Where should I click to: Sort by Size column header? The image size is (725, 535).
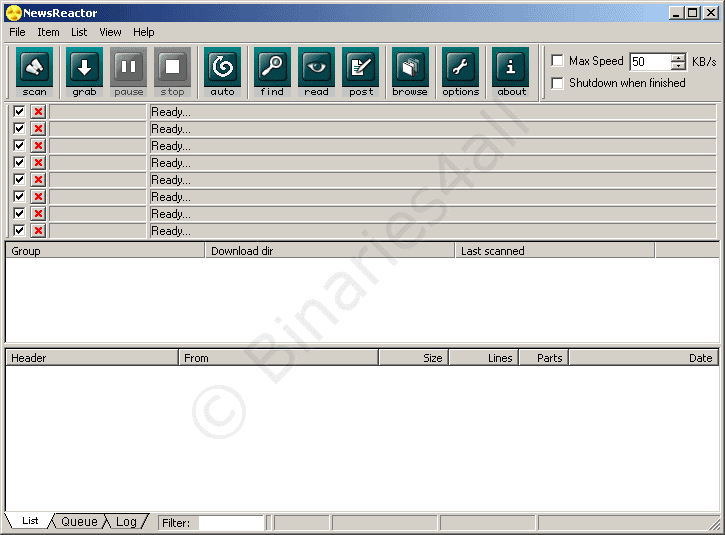pyautogui.click(x=413, y=358)
